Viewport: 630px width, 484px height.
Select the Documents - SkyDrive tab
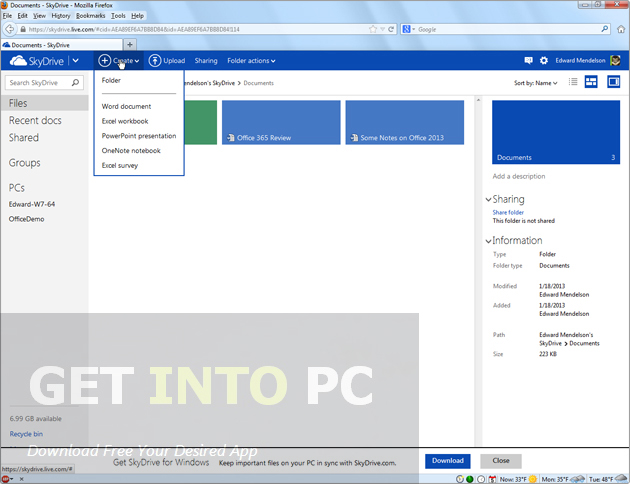point(61,45)
